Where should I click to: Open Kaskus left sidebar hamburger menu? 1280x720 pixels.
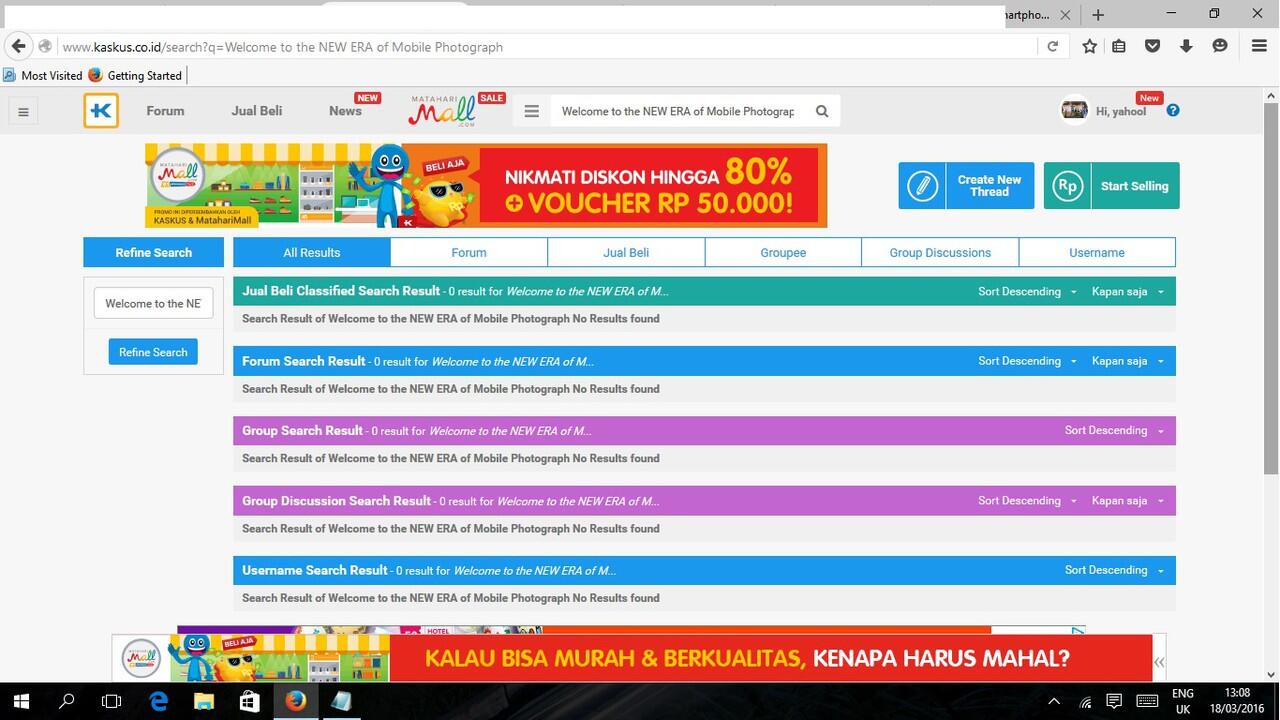click(x=23, y=111)
